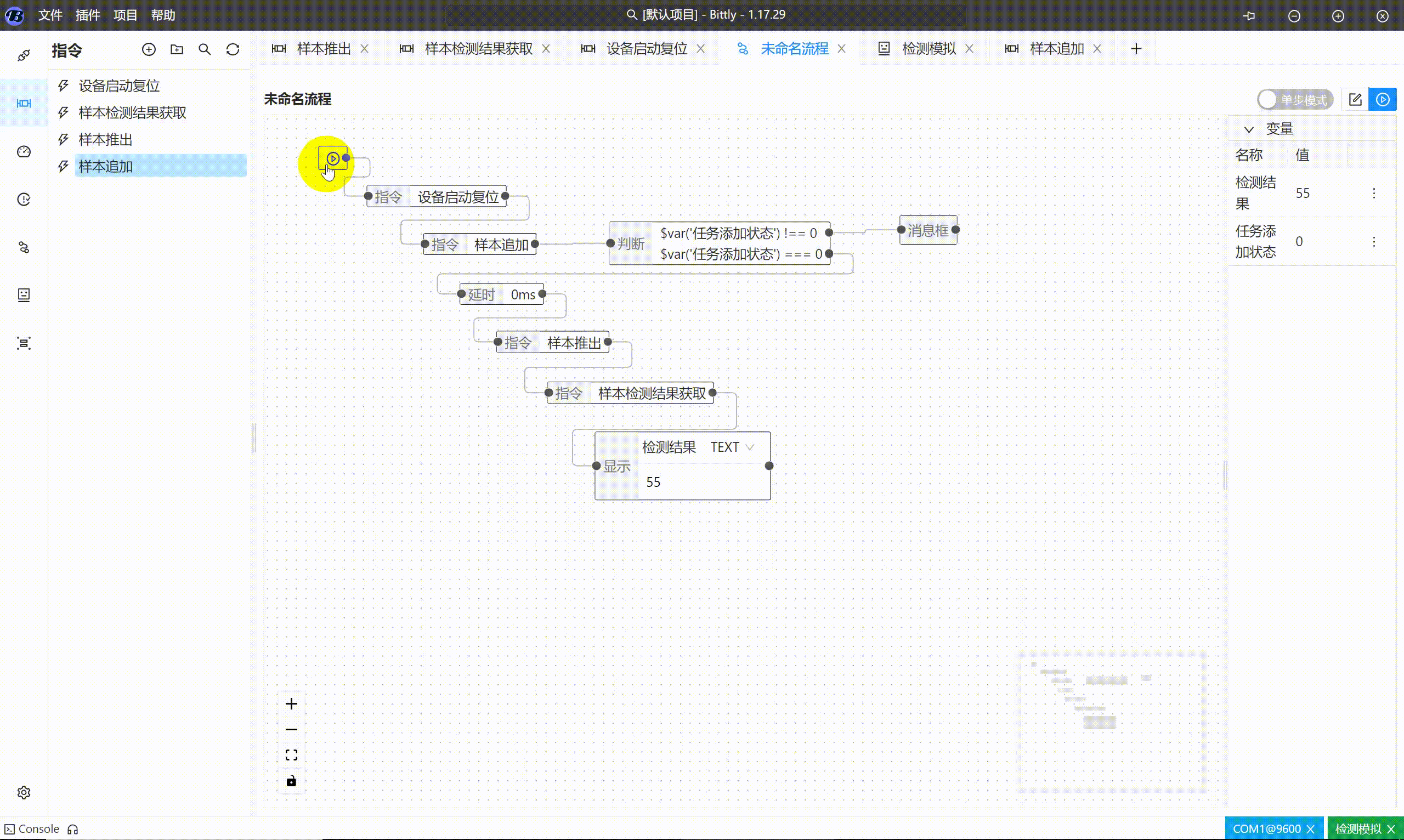Run the flow with blue play button
The height and width of the screenshot is (840, 1404).
(x=1383, y=99)
